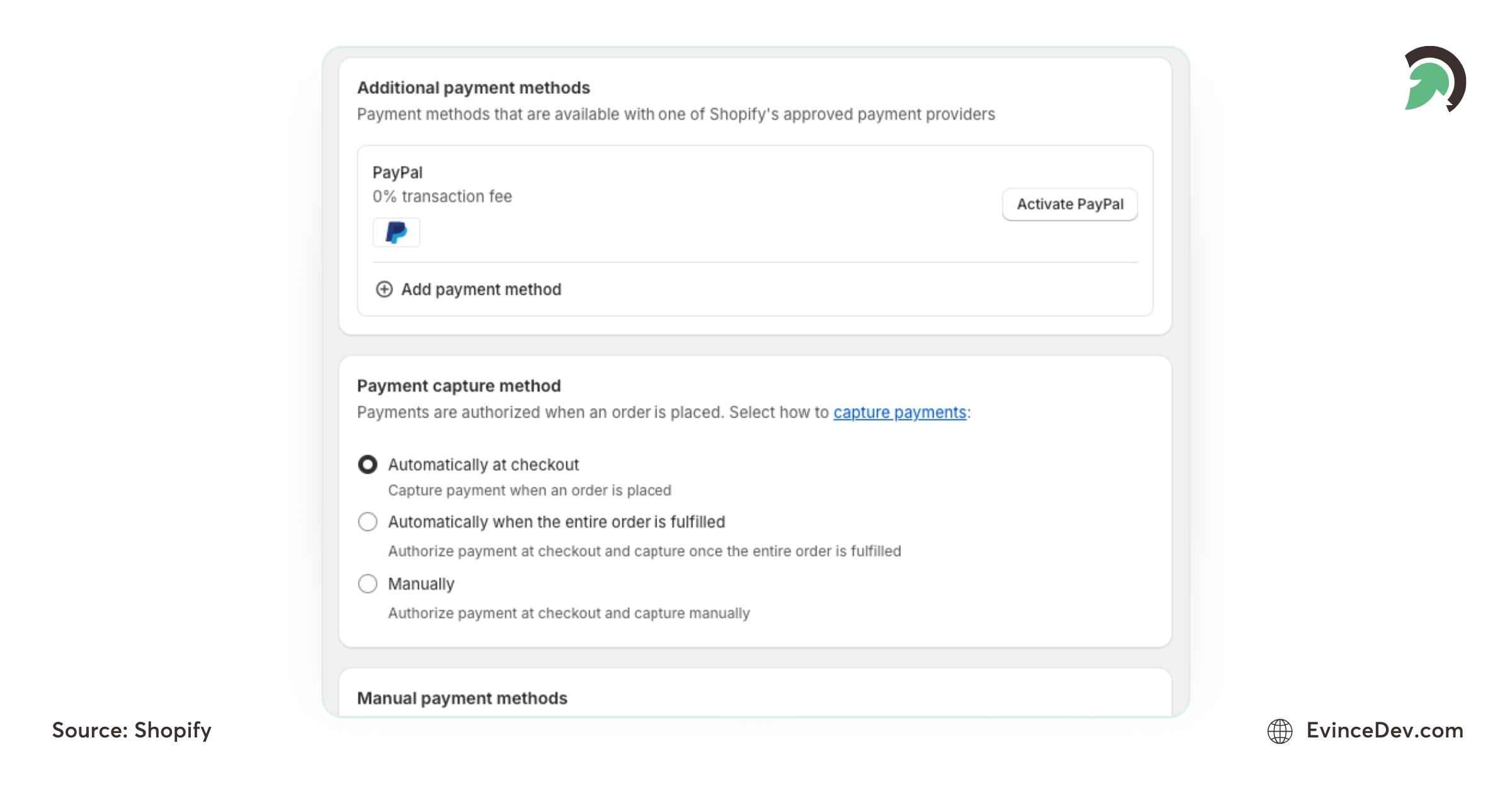The width and height of the screenshot is (1512, 791).
Task: Open the capture payments help link
Action: point(900,413)
